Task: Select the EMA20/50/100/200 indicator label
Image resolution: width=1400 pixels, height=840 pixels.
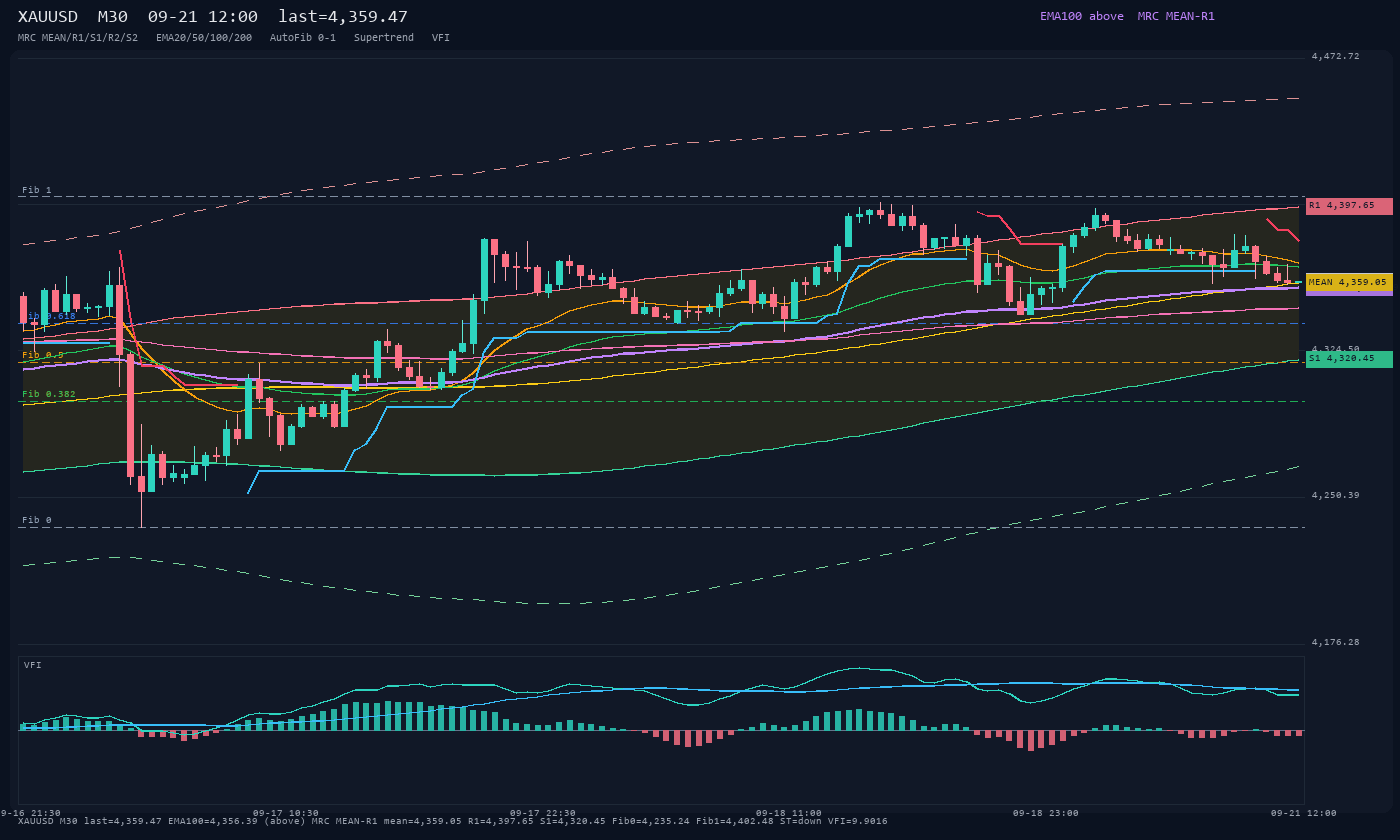Action: point(204,38)
